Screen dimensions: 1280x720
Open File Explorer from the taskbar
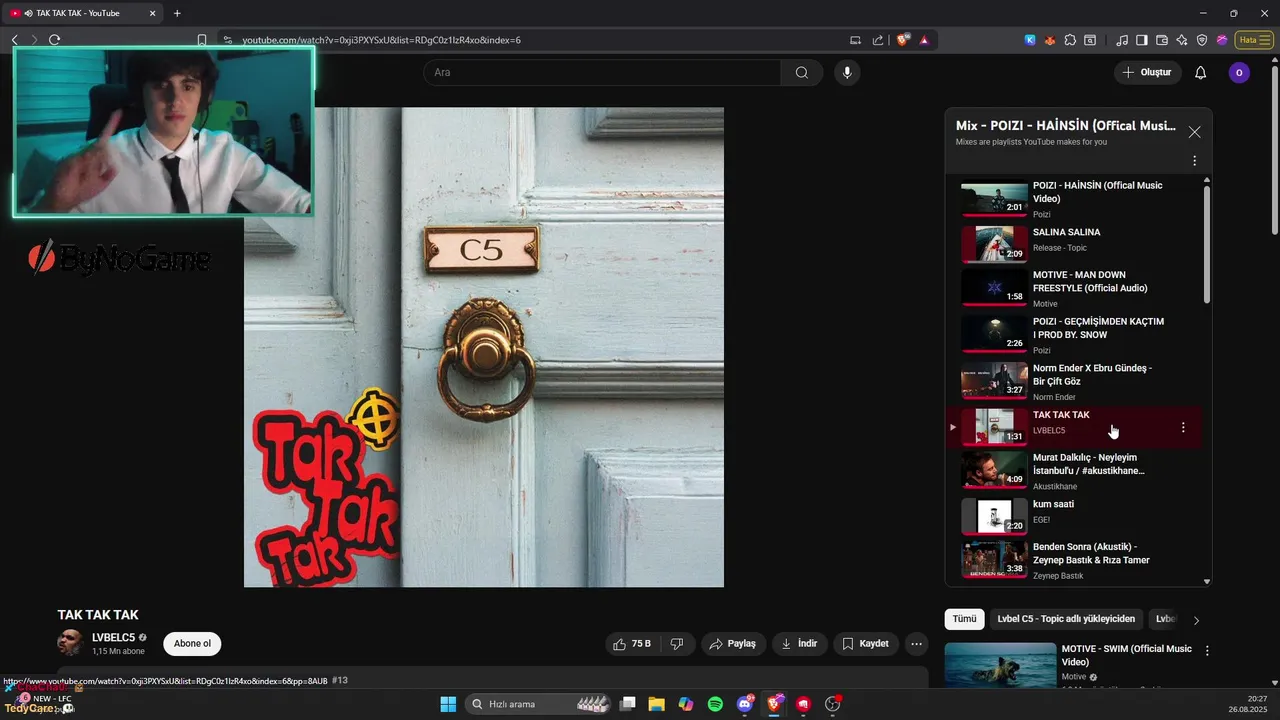[656, 704]
